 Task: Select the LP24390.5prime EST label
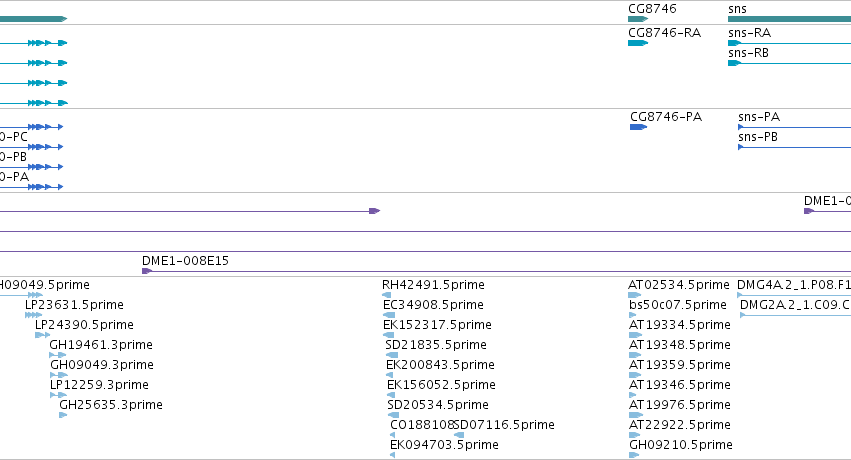click(84, 325)
